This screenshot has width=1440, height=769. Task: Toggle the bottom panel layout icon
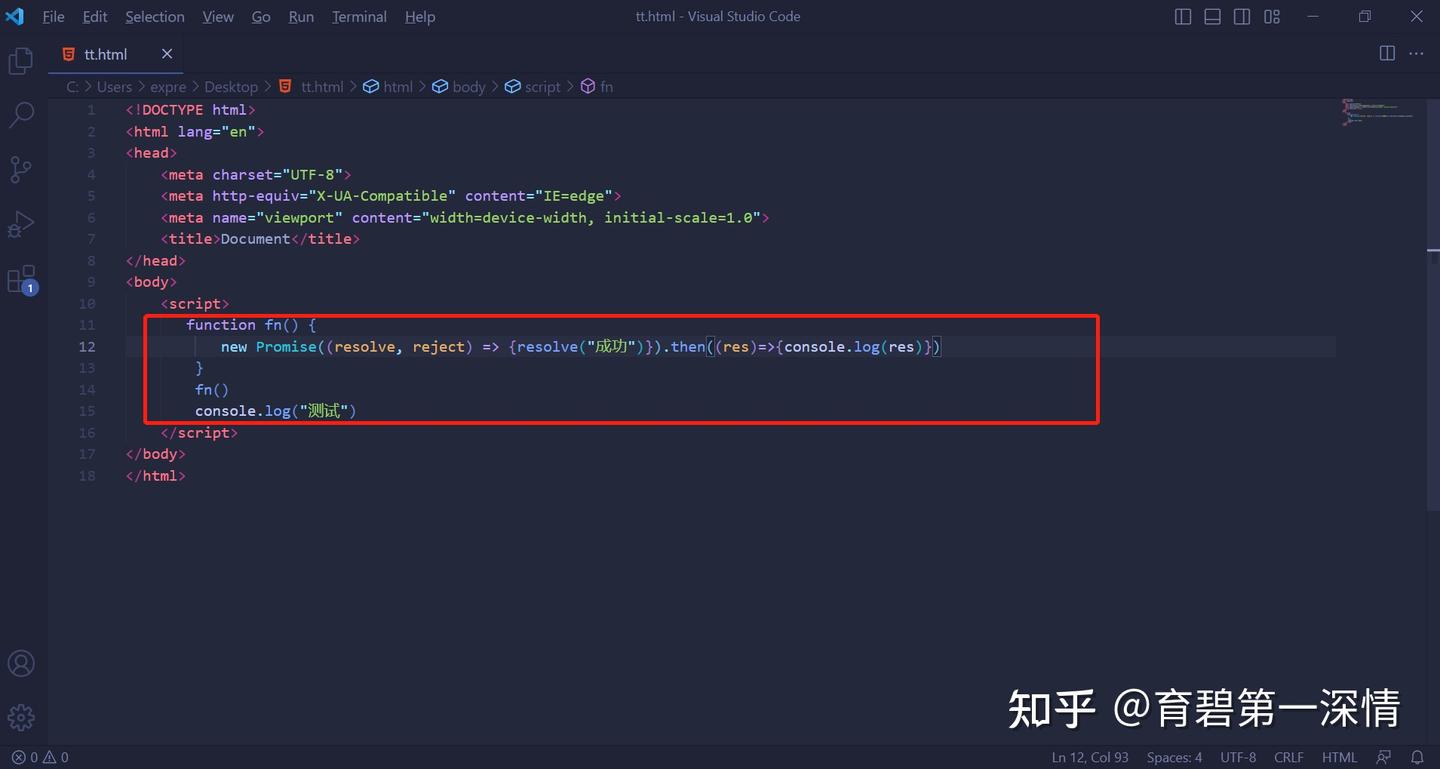point(1212,16)
